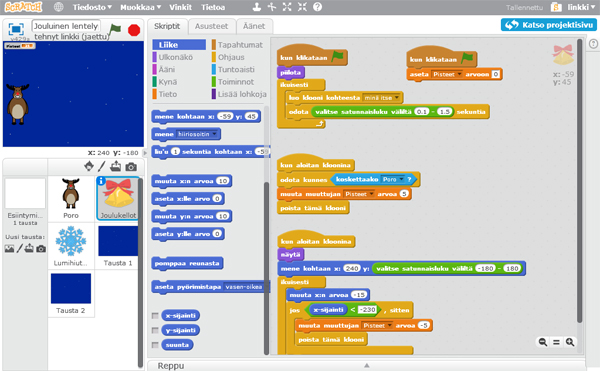Open the Tiedosto menu
Image resolution: width=600 pixels, height=371 pixels.
click(x=92, y=7)
